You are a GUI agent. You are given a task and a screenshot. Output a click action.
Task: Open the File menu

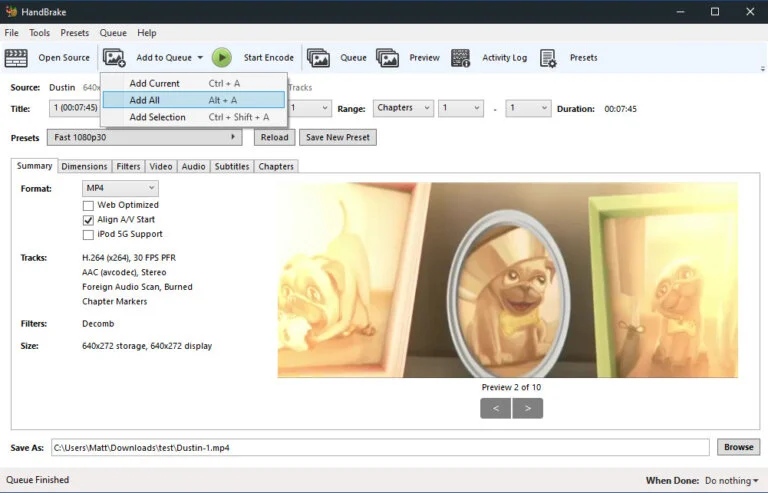[11, 33]
